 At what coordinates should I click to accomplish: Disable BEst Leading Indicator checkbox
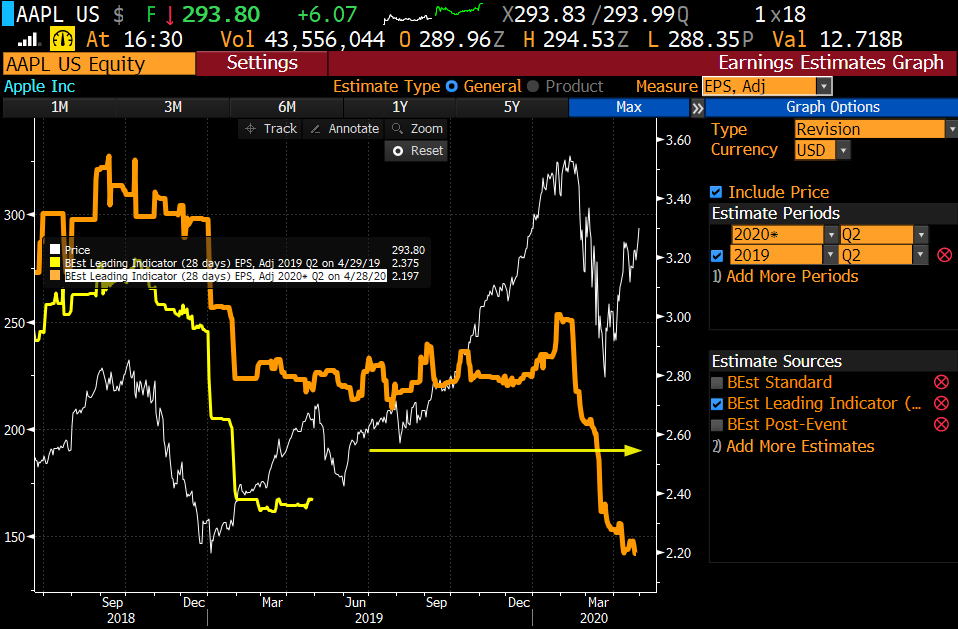click(717, 404)
